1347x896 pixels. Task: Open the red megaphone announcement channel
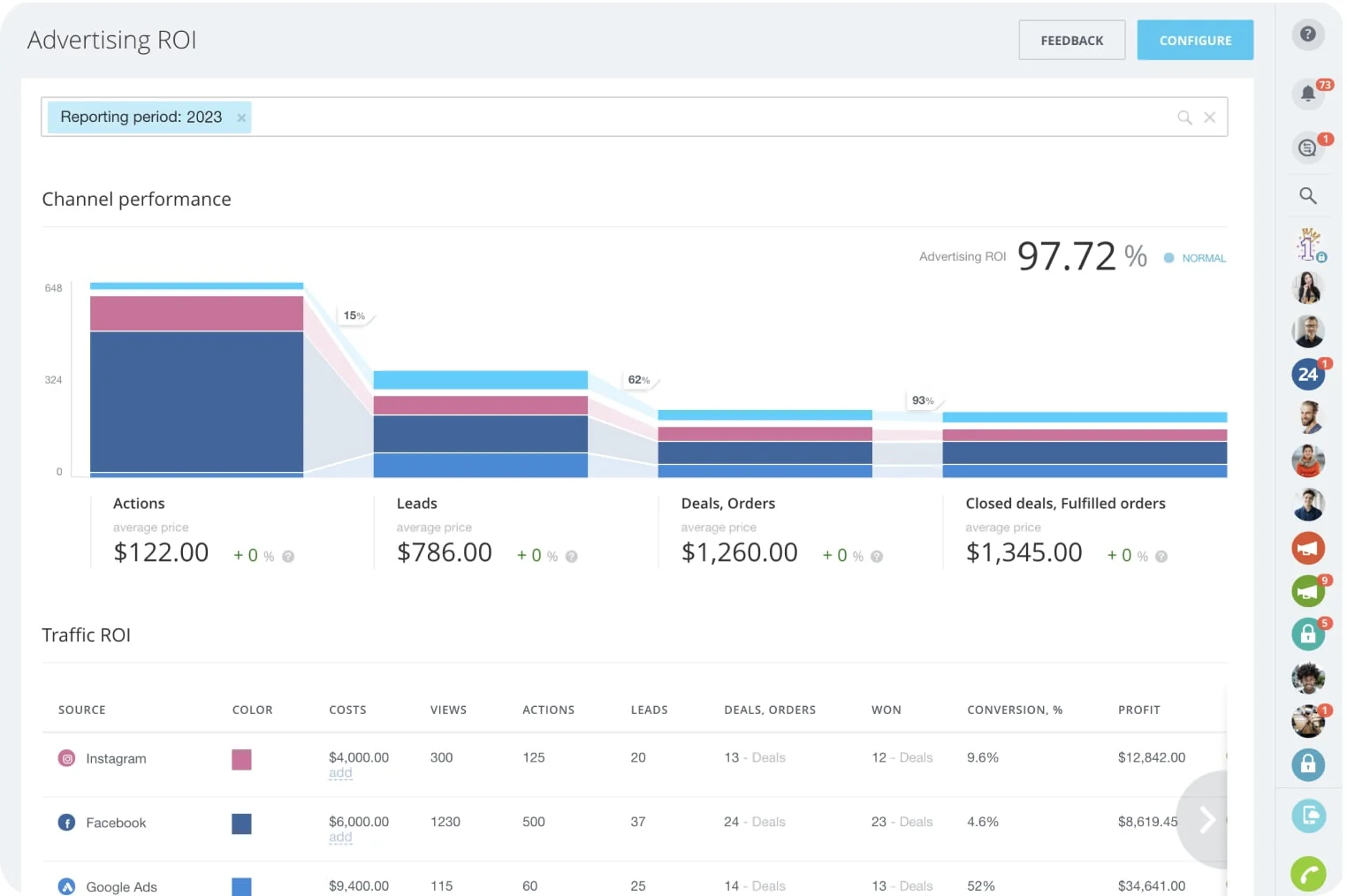point(1308,548)
